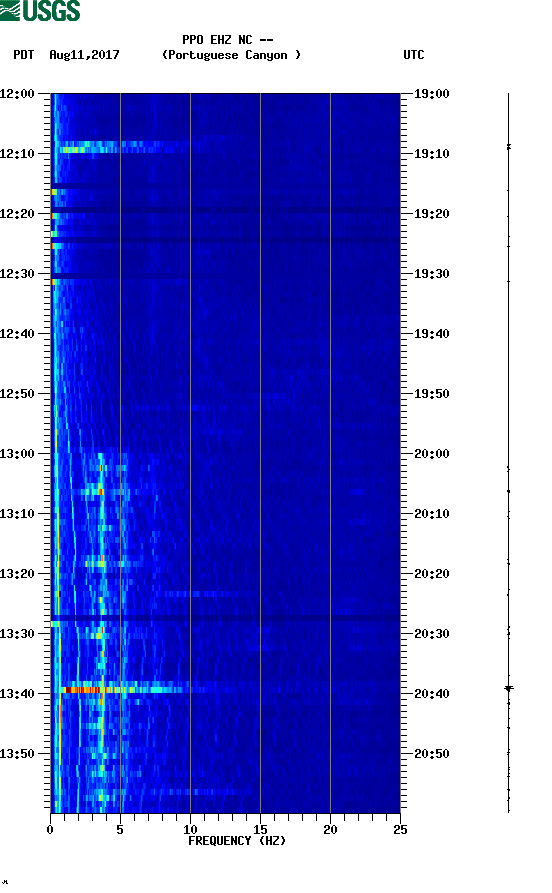The image size is (552, 893).
Task: Click the '10' frequency axis label
Action: point(190,830)
